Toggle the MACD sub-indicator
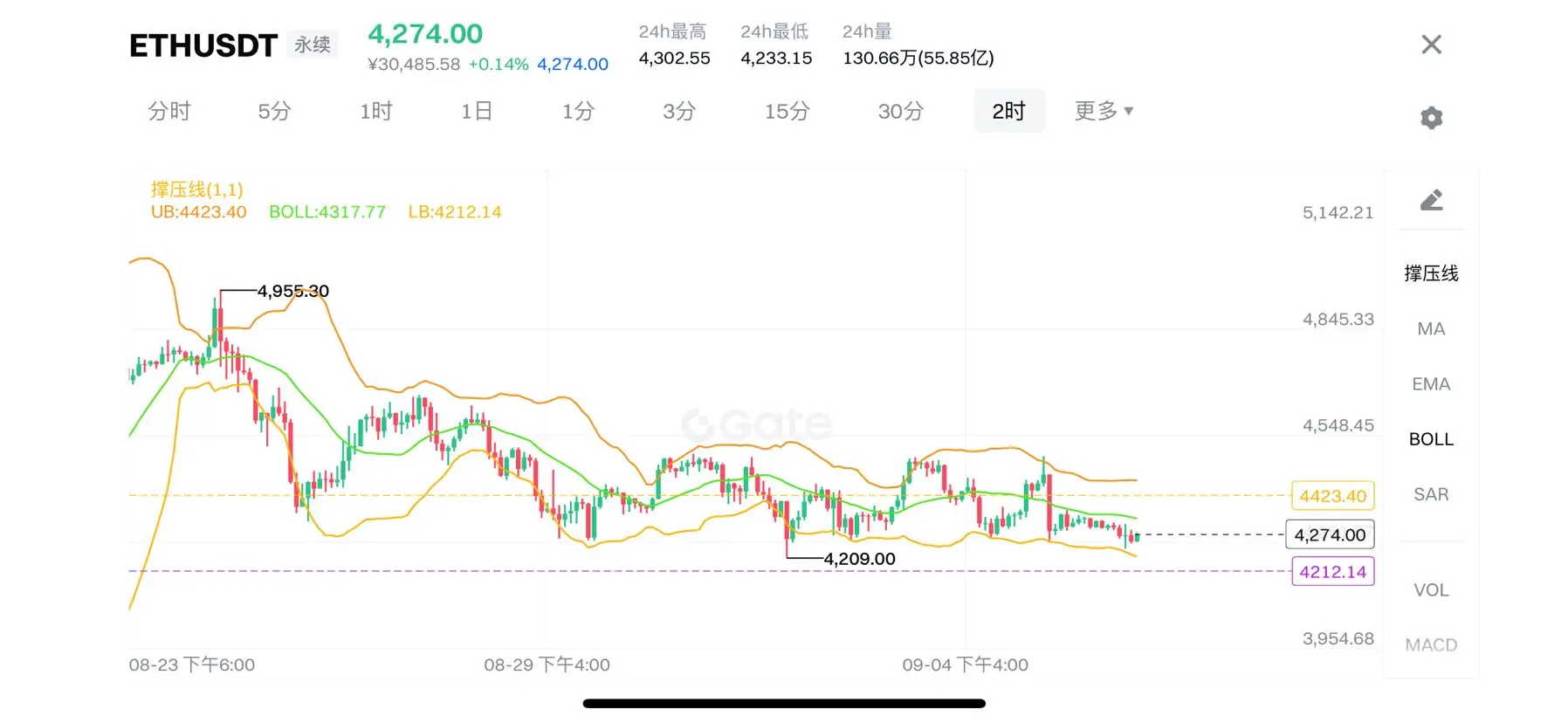Screen dimensions: 1568x723 [1431, 644]
